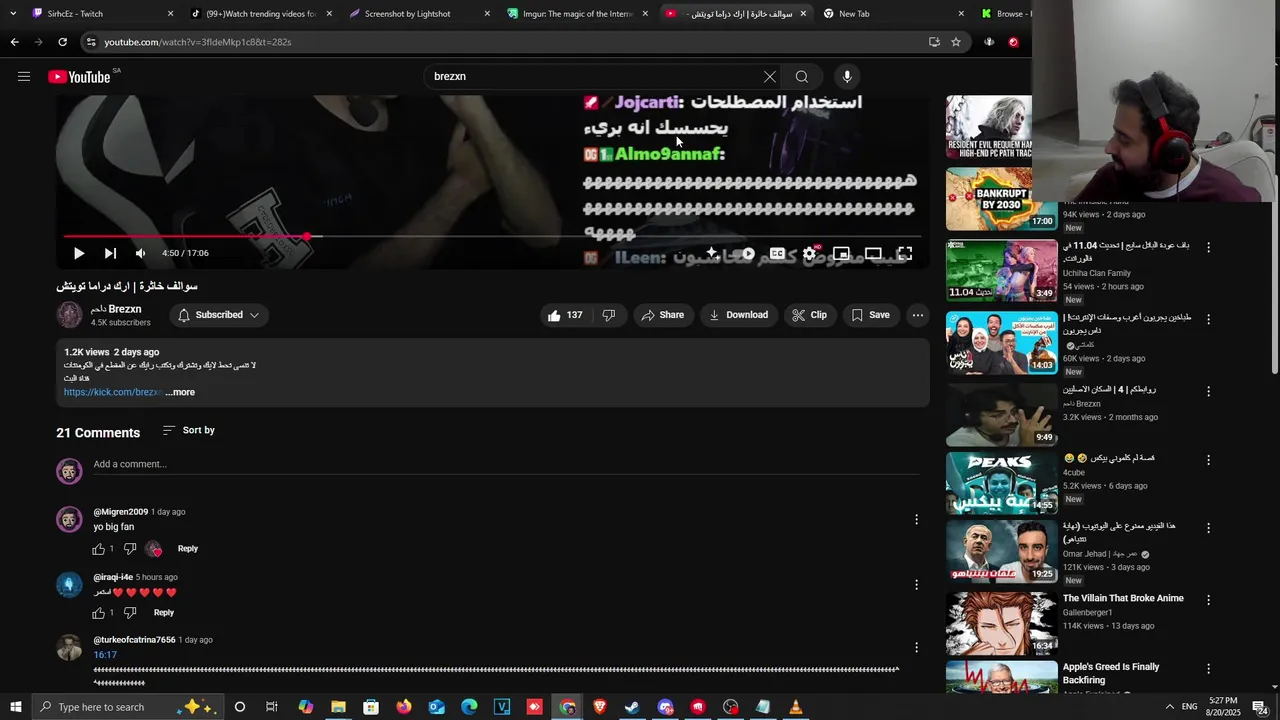This screenshot has height=720, width=1280.
Task: Open the YouTube hamburger guide menu
Action: click(x=24, y=76)
